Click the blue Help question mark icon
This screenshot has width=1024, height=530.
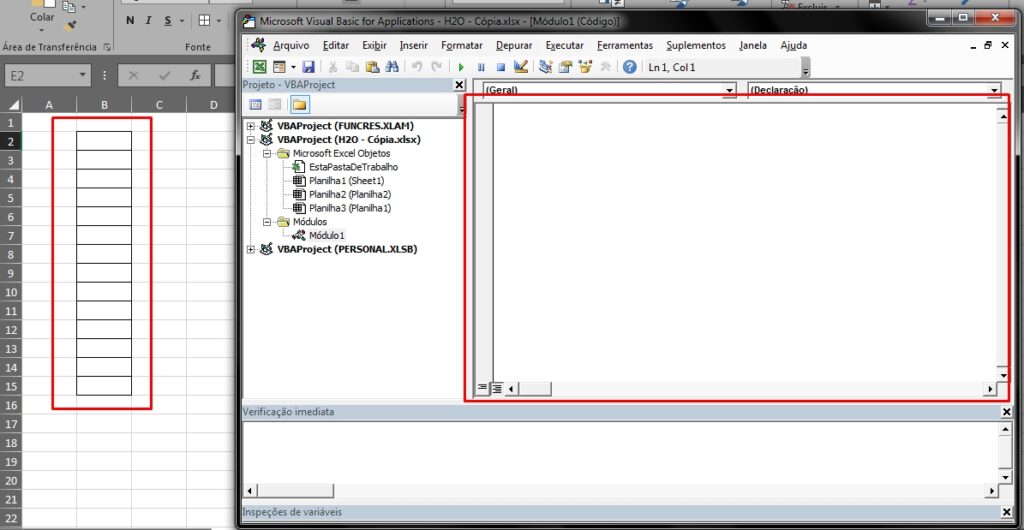tap(629, 67)
